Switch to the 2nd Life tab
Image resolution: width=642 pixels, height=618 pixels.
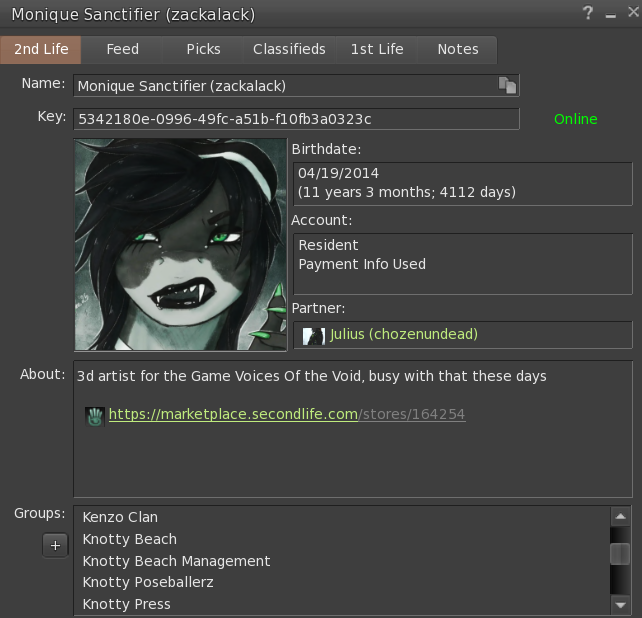[x=41, y=50]
